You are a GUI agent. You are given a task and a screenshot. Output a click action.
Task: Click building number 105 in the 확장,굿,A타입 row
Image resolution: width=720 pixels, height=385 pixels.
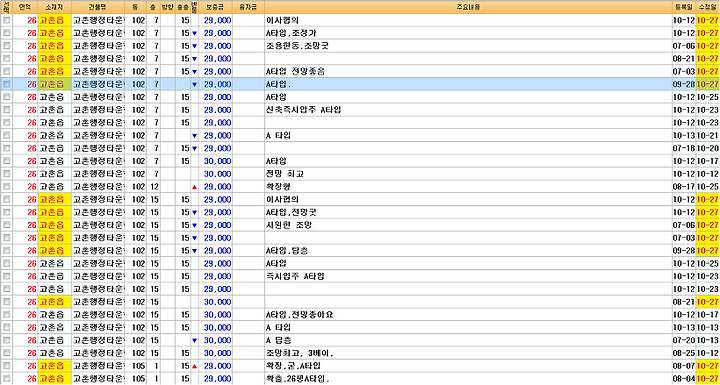coord(138,366)
